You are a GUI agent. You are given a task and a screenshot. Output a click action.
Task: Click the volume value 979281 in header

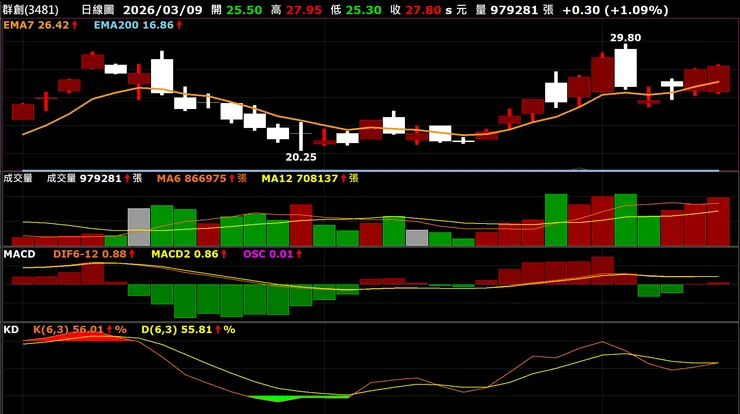pyautogui.click(x=515, y=10)
